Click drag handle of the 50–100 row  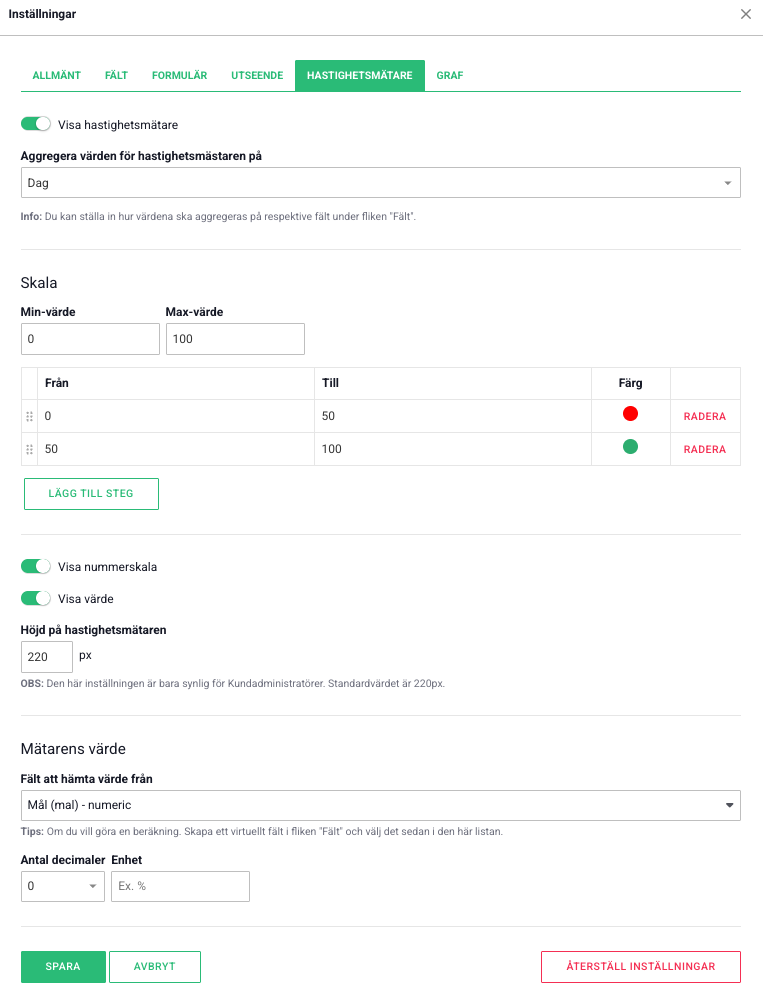point(29,450)
